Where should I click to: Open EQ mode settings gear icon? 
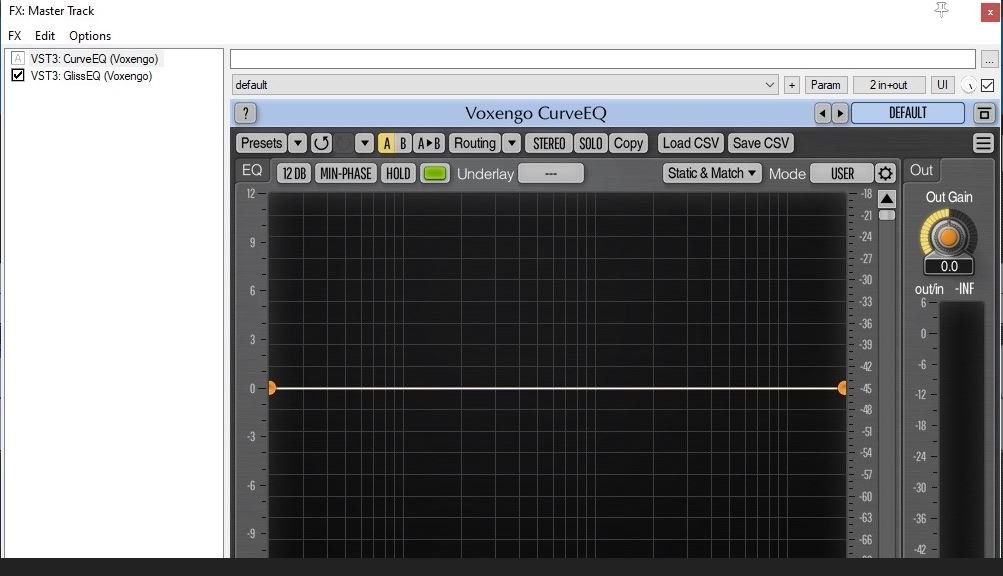885,173
